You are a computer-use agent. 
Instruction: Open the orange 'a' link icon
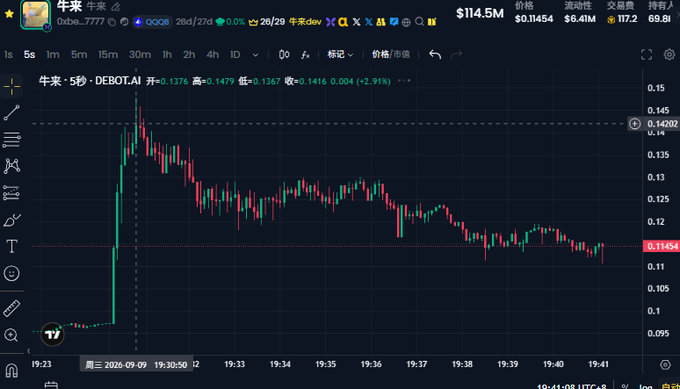pos(343,22)
